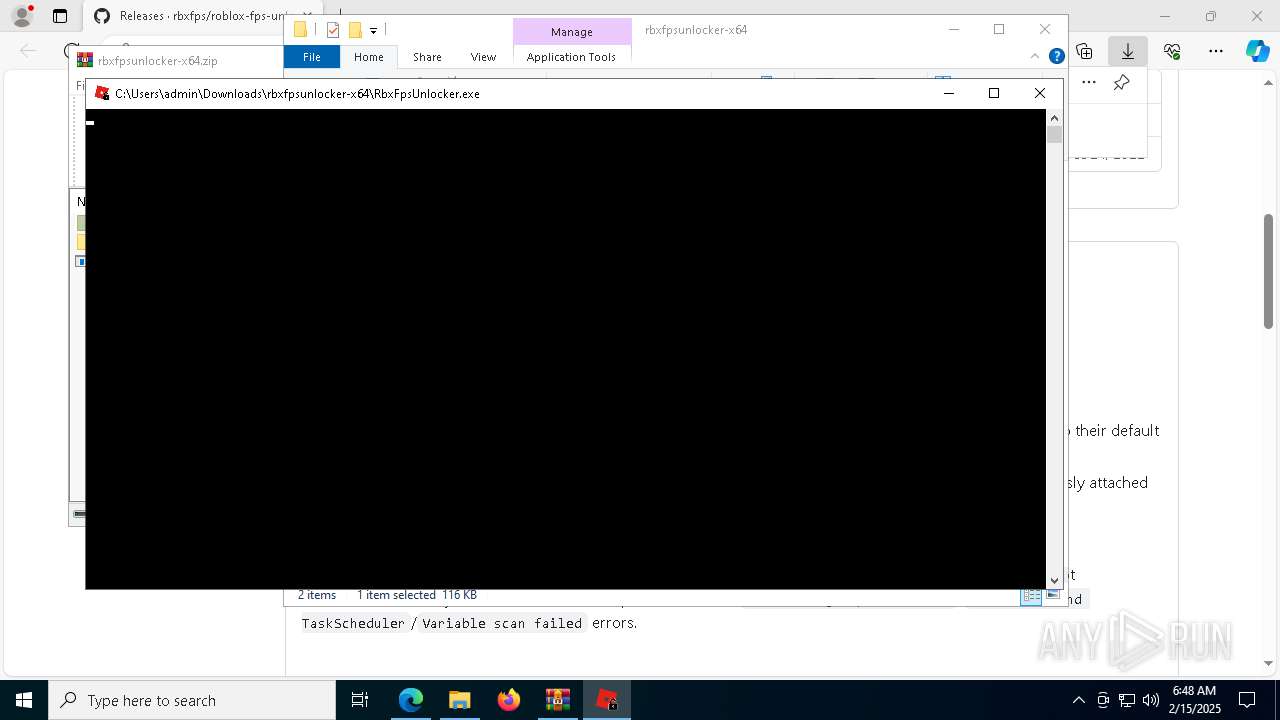The height and width of the screenshot is (720, 1280).
Task: Open Firefox taskbar icon
Action: (509, 700)
